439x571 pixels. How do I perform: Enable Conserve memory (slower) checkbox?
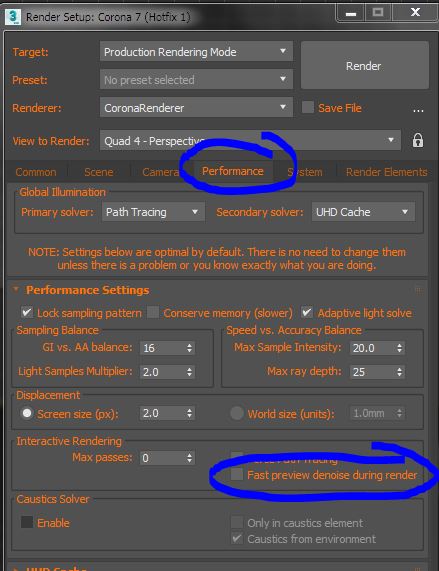(x=153, y=312)
